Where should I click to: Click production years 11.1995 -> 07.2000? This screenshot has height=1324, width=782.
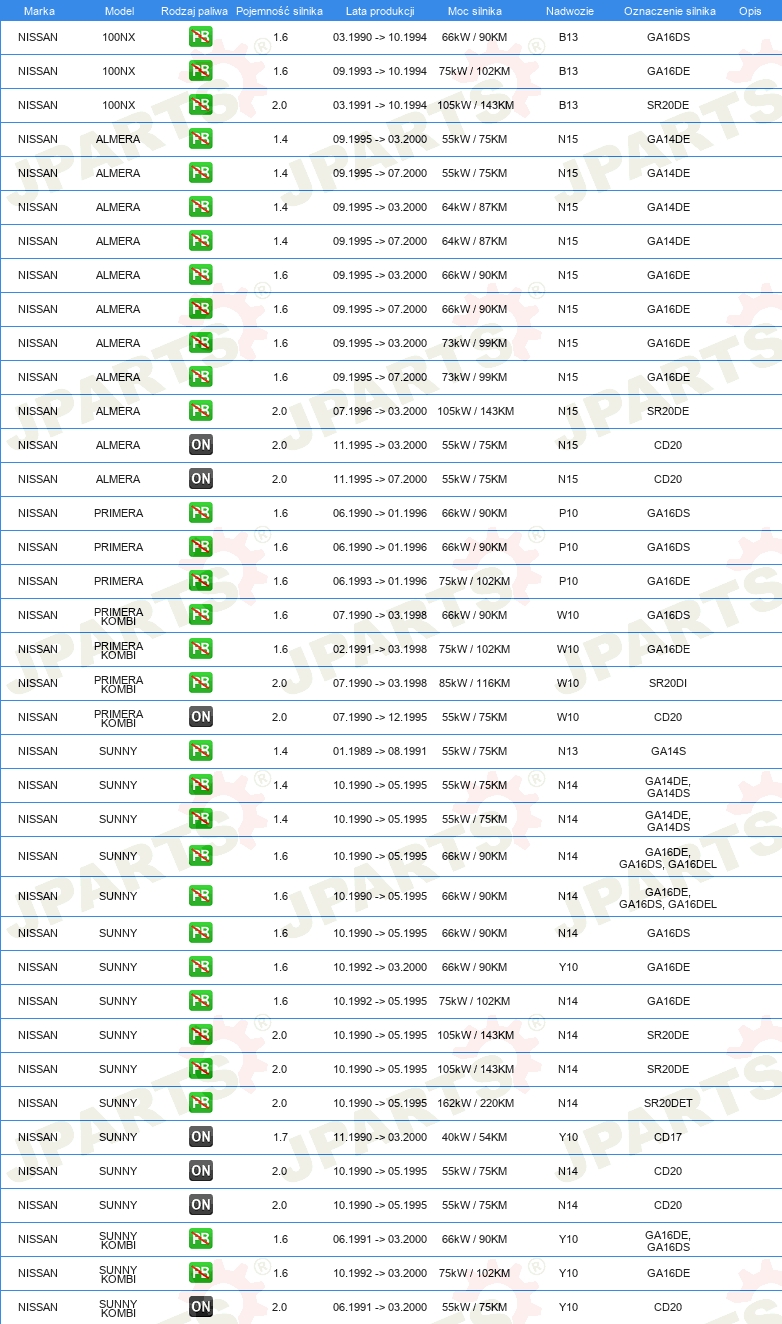[380, 479]
